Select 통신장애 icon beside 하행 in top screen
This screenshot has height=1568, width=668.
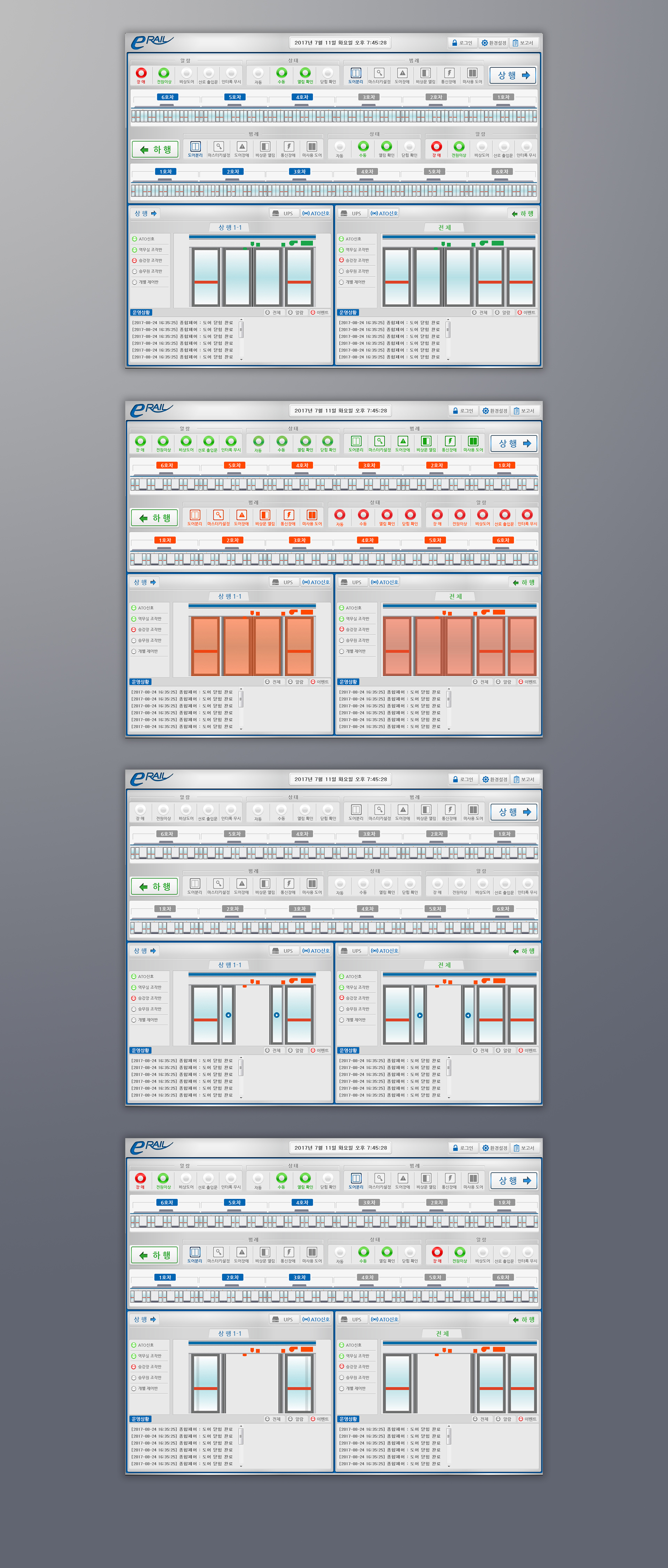pos(288,147)
